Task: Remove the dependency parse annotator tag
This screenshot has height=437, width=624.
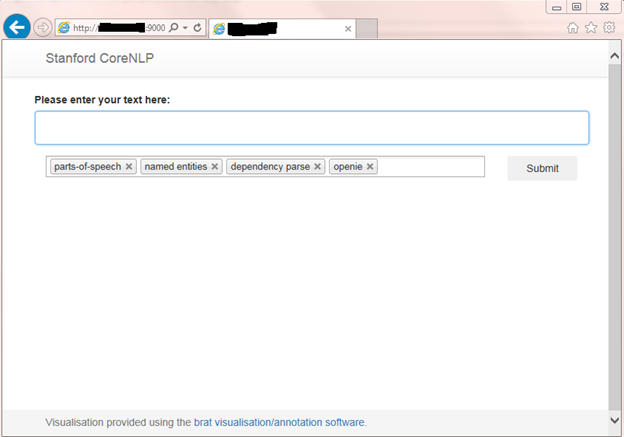Action: point(317,166)
